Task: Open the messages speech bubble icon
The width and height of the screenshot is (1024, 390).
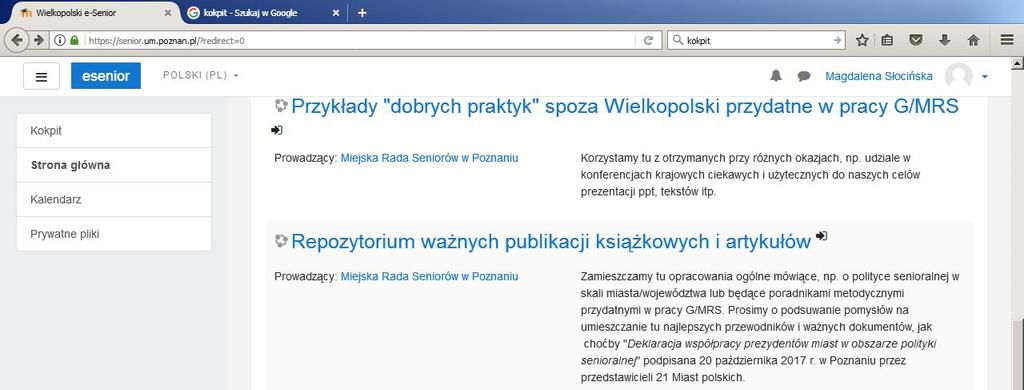Action: click(804, 76)
